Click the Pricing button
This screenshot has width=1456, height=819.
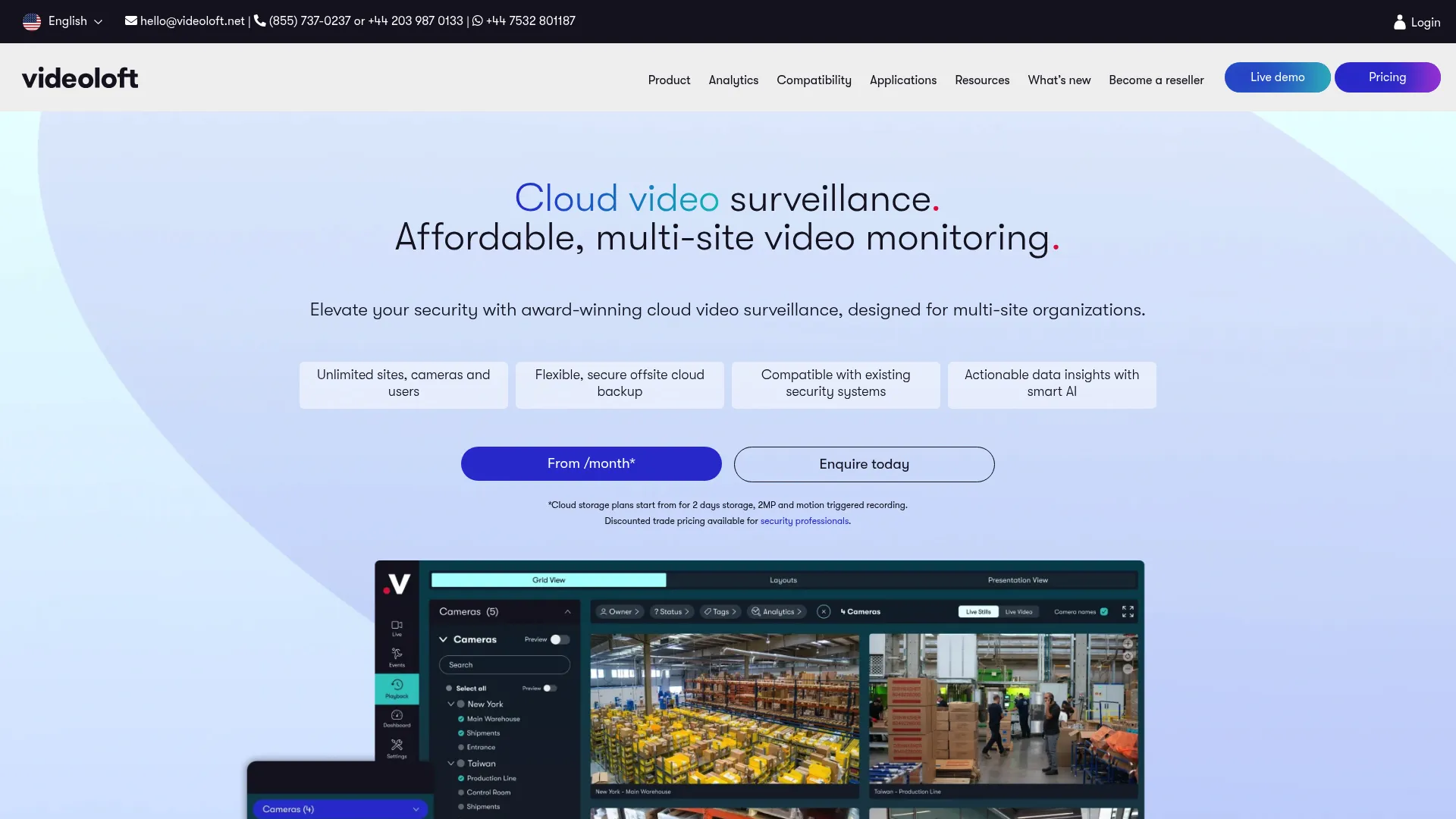1388,77
